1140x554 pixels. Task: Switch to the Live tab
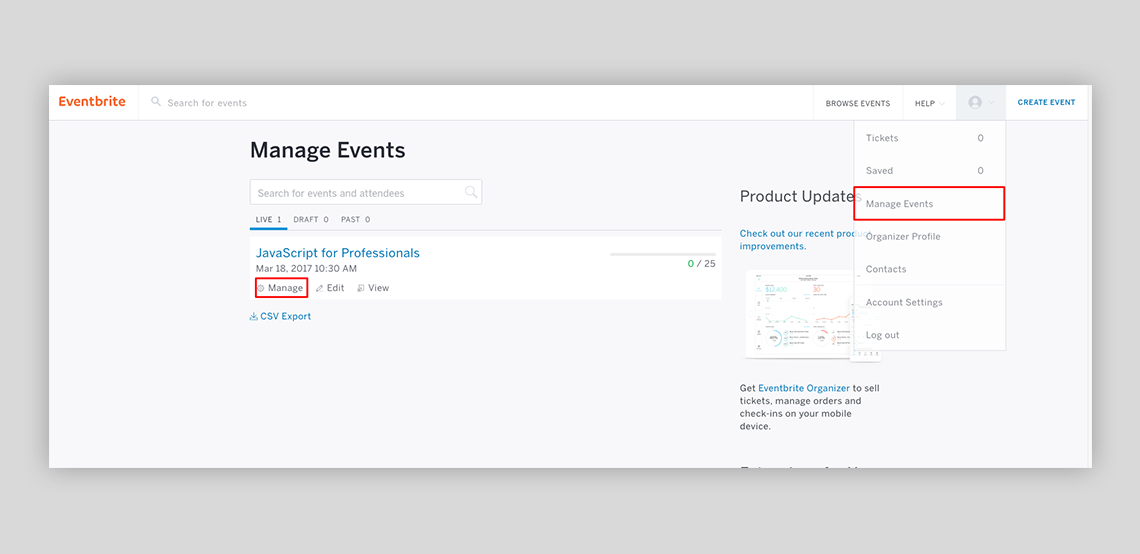268,220
